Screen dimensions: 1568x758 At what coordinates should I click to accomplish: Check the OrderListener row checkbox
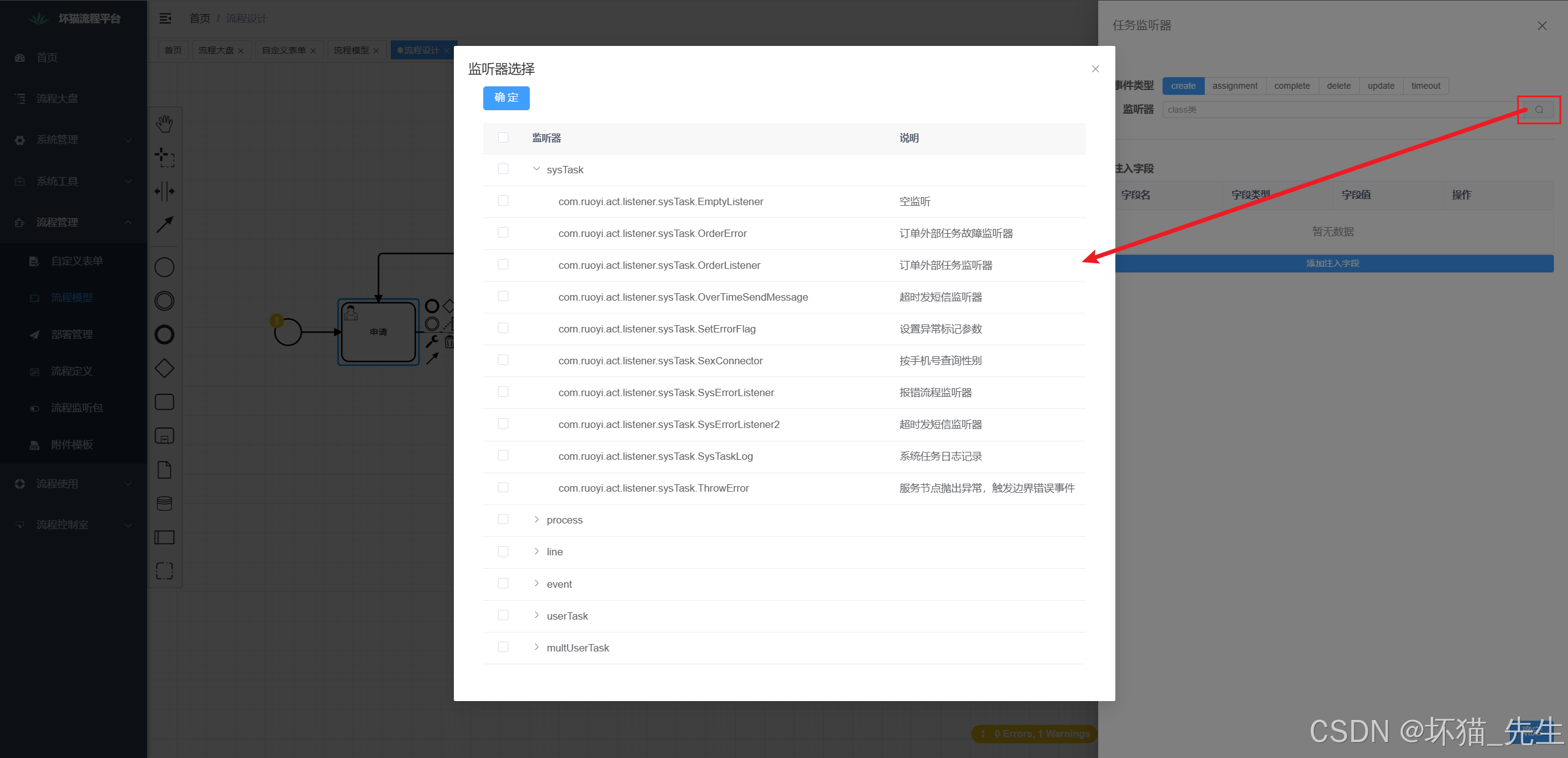click(503, 265)
